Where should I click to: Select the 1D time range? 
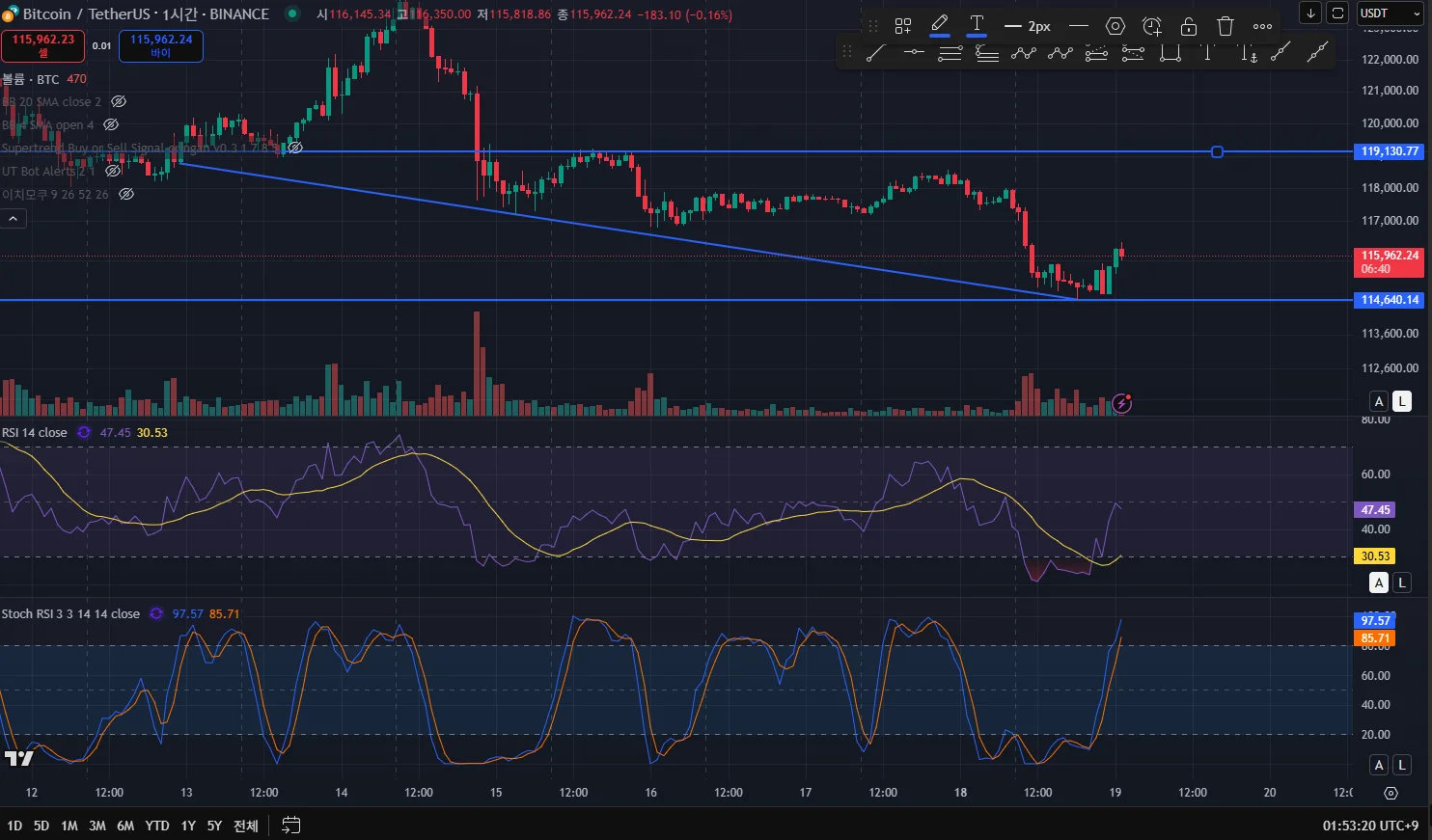coord(14,826)
